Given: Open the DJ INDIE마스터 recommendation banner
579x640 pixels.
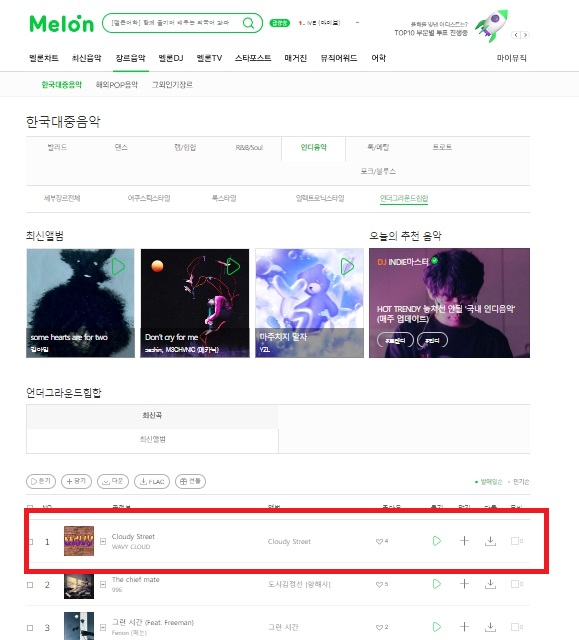Looking at the screenshot, I should tap(449, 303).
